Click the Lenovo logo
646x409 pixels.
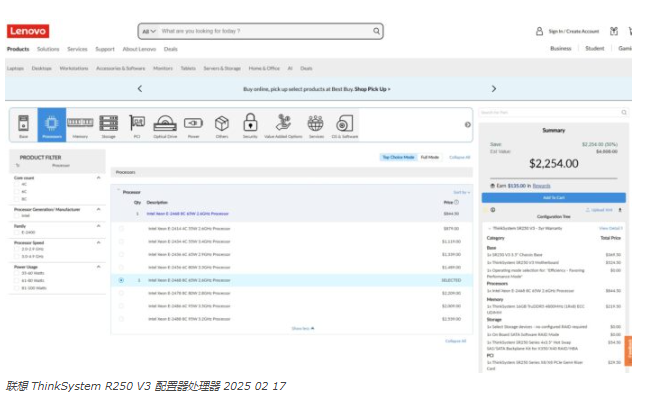28,31
